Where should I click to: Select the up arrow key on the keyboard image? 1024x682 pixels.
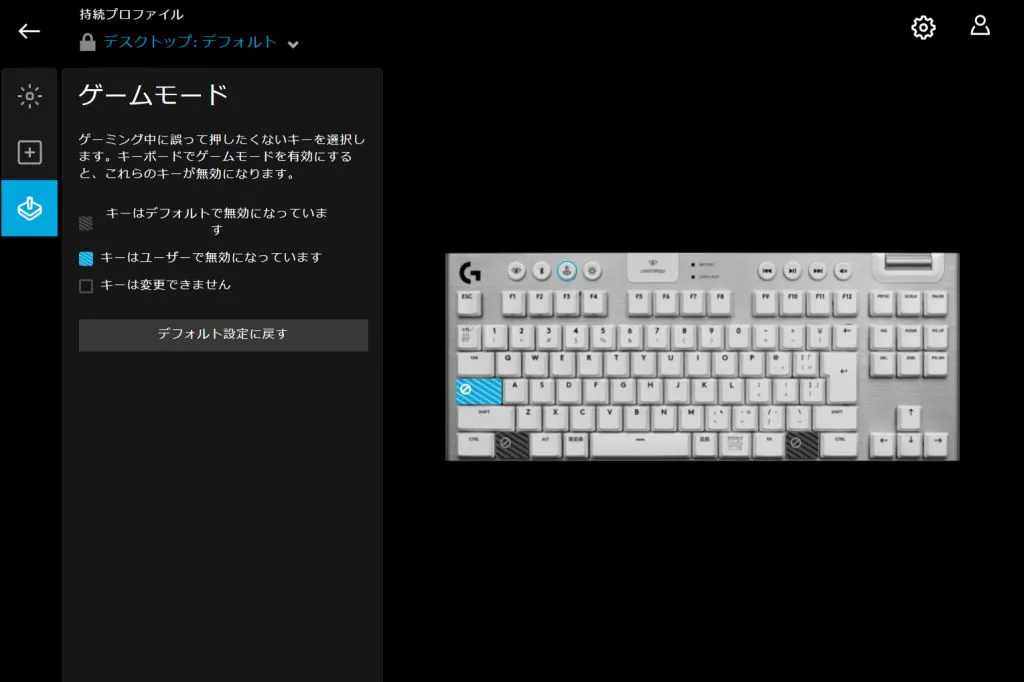point(909,416)
